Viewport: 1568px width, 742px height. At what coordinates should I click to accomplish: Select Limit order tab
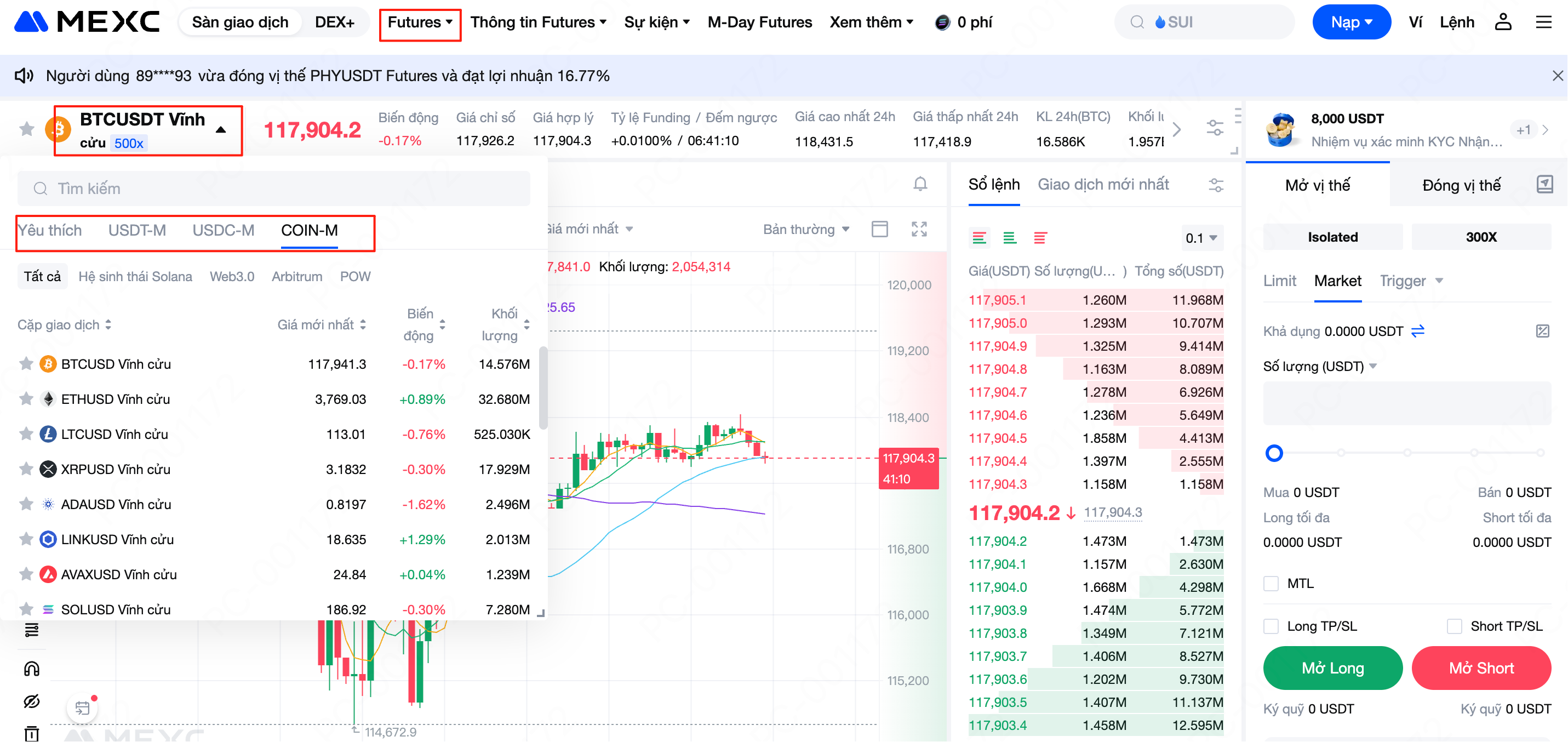click(1279, 281)
